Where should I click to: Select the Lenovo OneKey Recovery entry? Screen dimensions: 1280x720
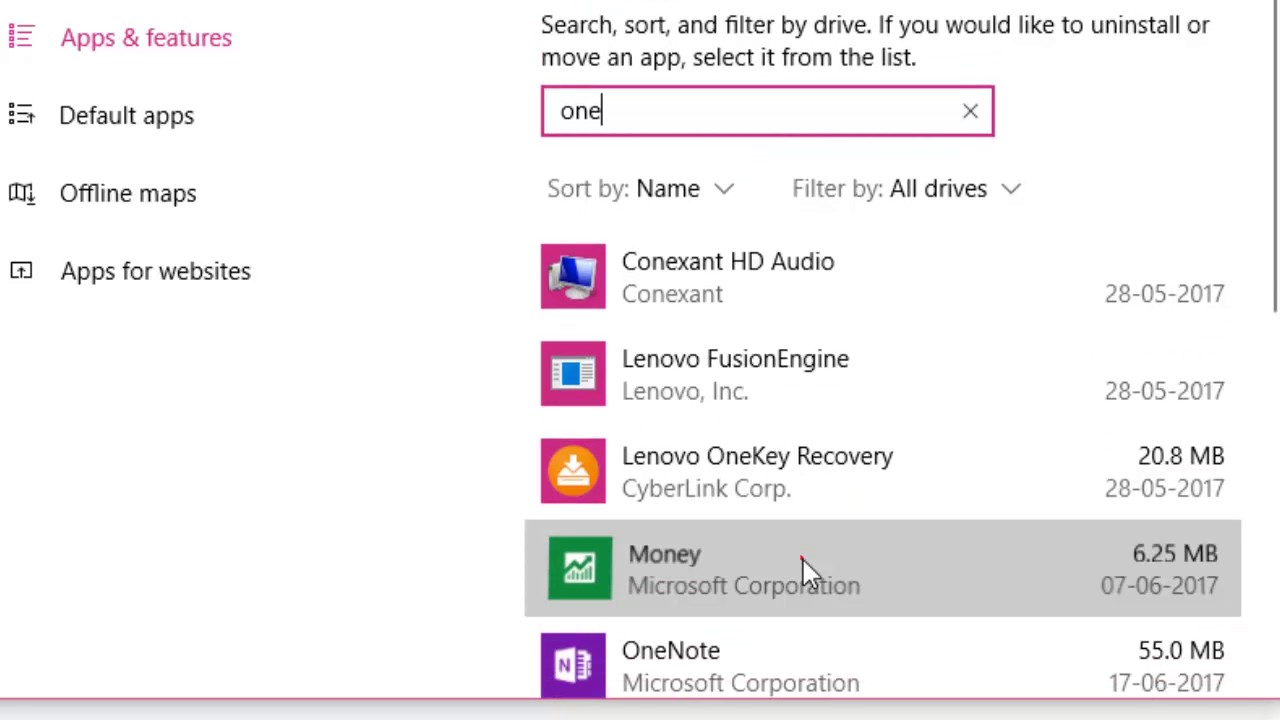click(880, 472)
